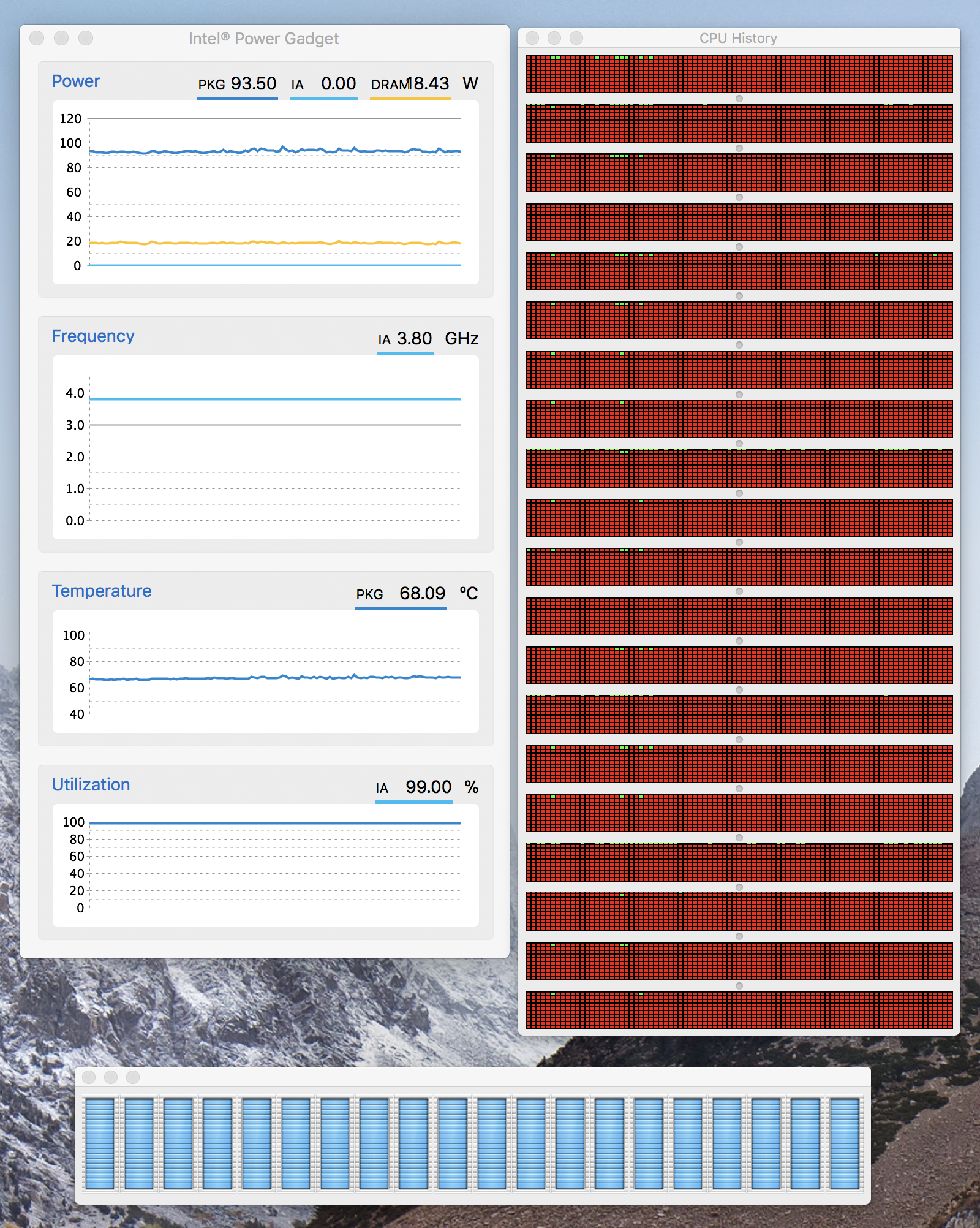Minimize the CPU History window
This screenshot has width=980, height=1228.
554,38
